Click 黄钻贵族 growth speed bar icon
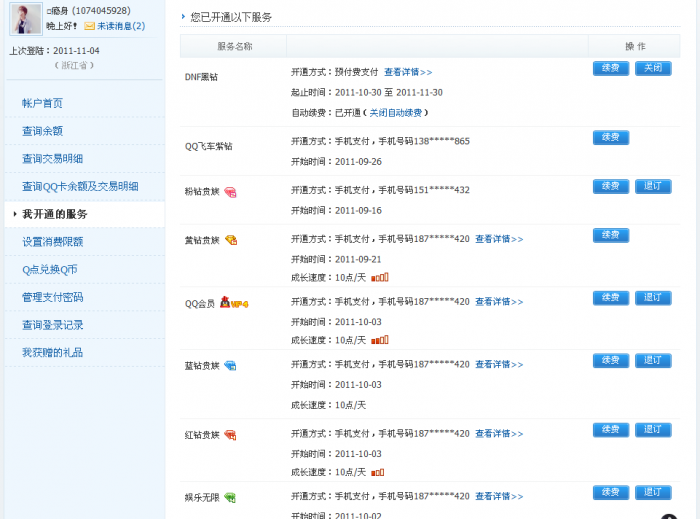Viewport: 700px width, 519px height. (x=379, y=278)
